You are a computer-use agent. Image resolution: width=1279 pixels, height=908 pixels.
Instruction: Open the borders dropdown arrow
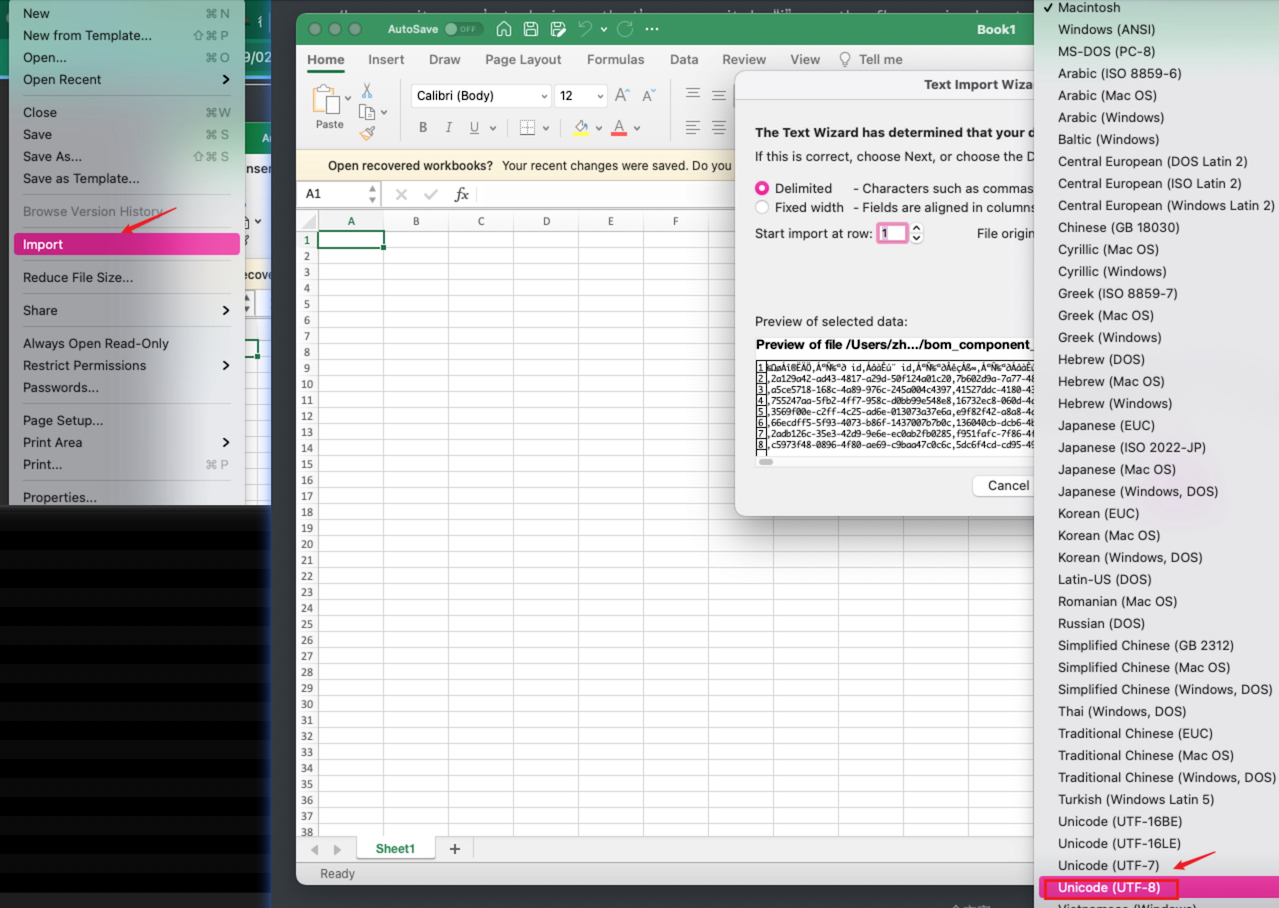point(546,127)
